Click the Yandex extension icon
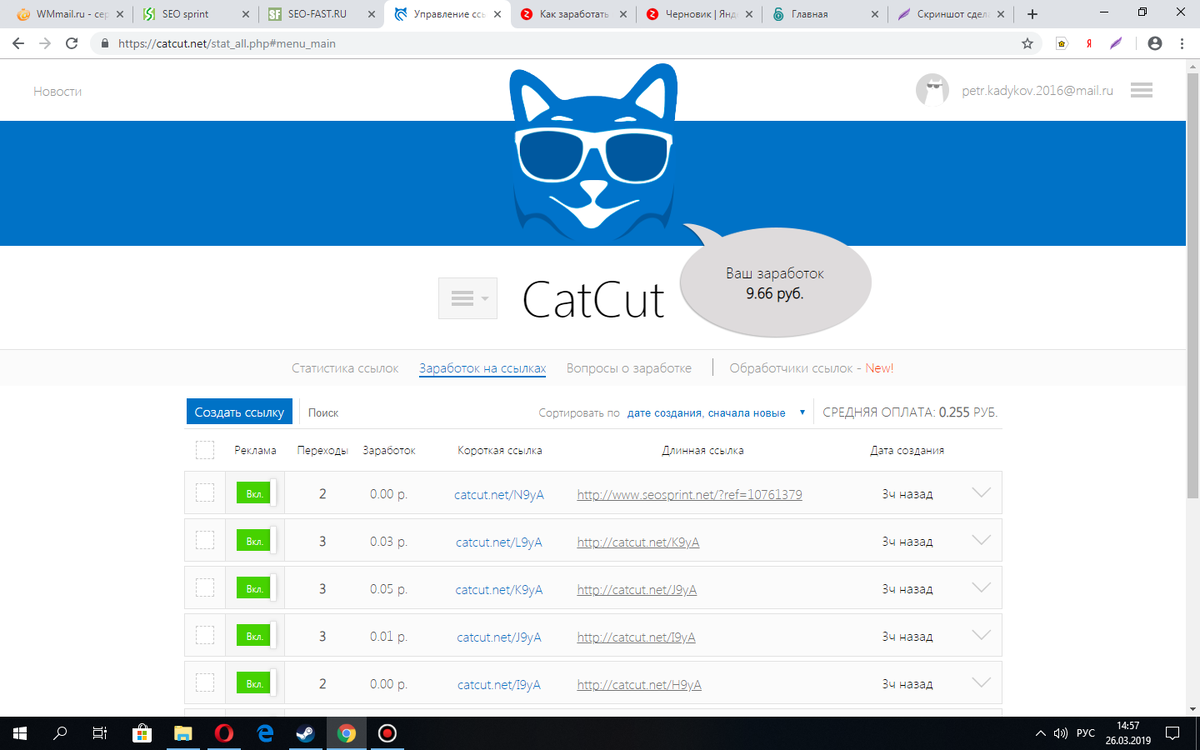The width and height of the screenshot is (1200, 750). click(1089, 44)
